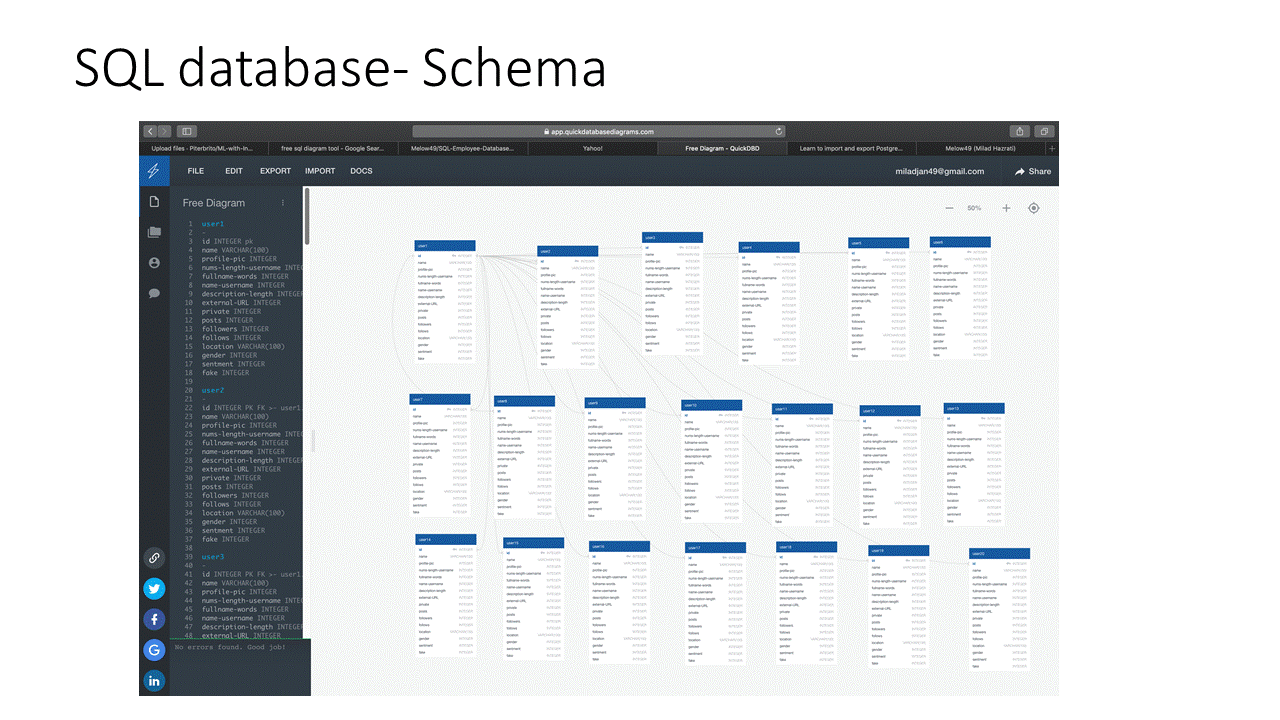The image size is (1280, 720).
Task: Click the QuickDBD lightning logo
Action: click(154, 171)
